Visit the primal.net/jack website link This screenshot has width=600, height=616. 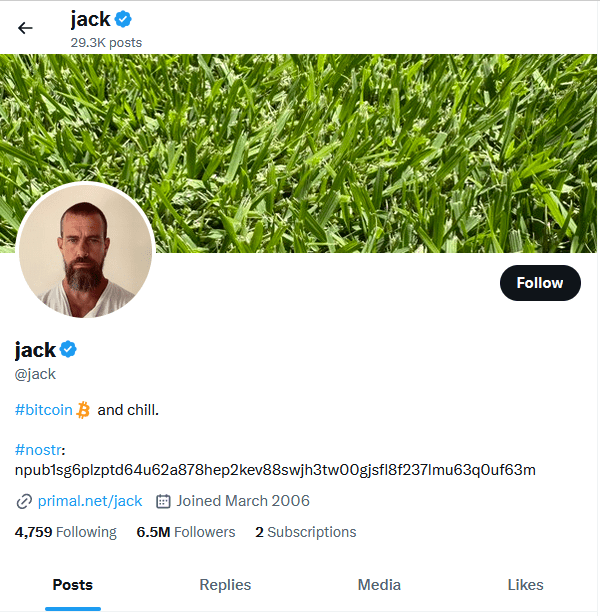click(90, 501)
